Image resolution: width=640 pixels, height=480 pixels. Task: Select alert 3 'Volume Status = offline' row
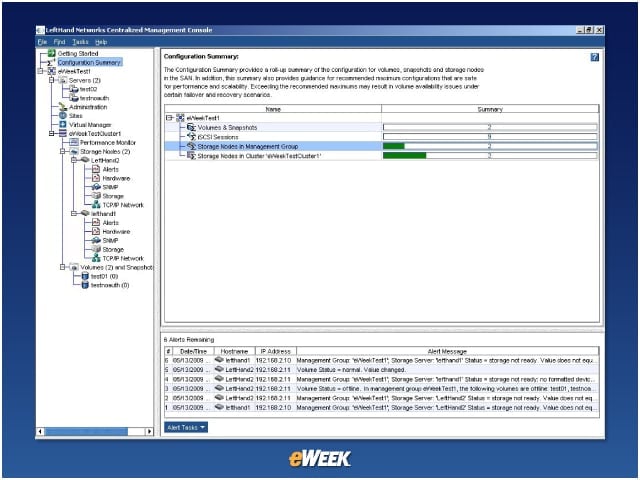382,389
